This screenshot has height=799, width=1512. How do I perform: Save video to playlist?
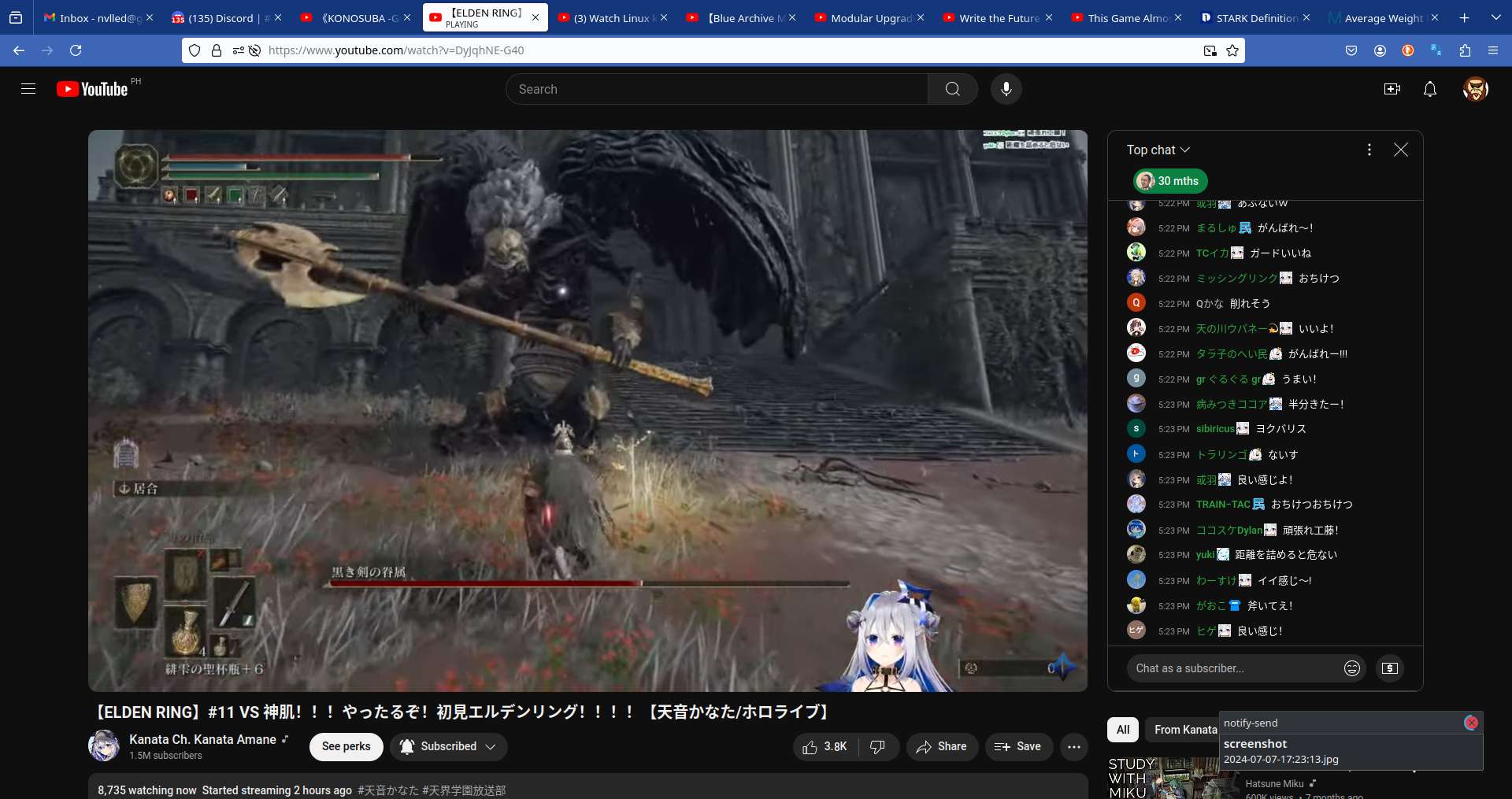click(1018, 746)
